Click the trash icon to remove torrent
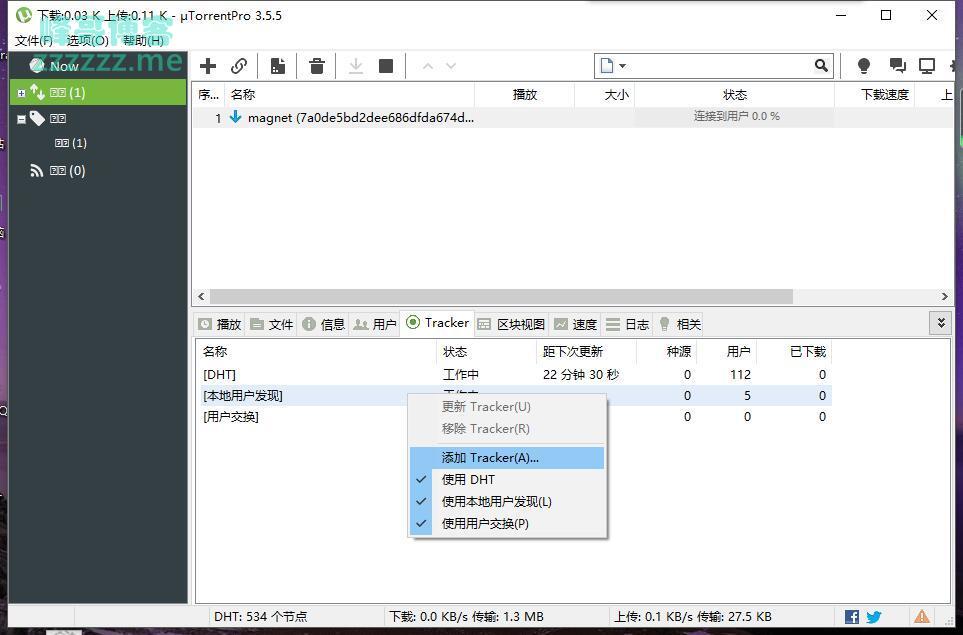 click(317, 66)
